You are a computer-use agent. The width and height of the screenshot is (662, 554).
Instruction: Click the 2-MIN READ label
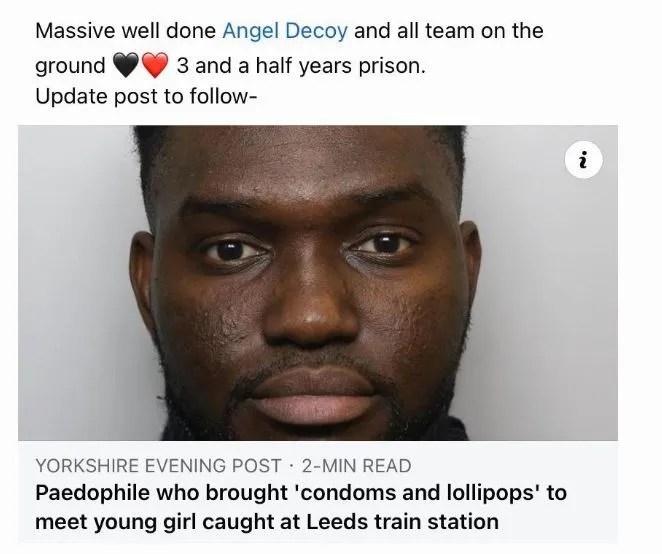click(x=356, y=466)
